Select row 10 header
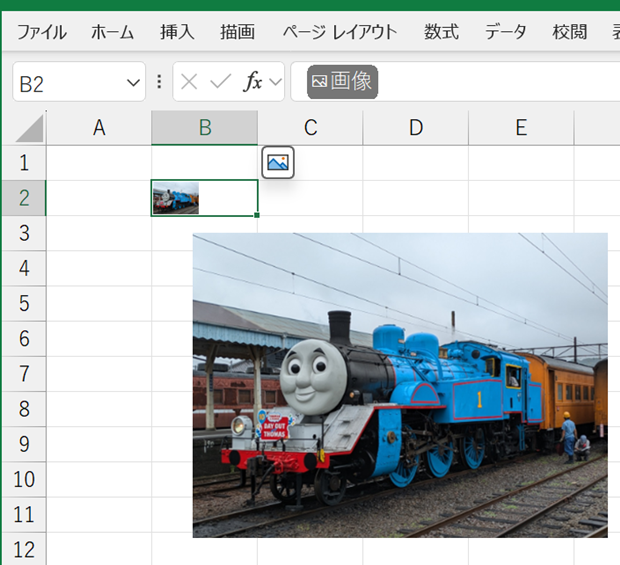This screenshot has height=565, width=620. coord(24,480)
